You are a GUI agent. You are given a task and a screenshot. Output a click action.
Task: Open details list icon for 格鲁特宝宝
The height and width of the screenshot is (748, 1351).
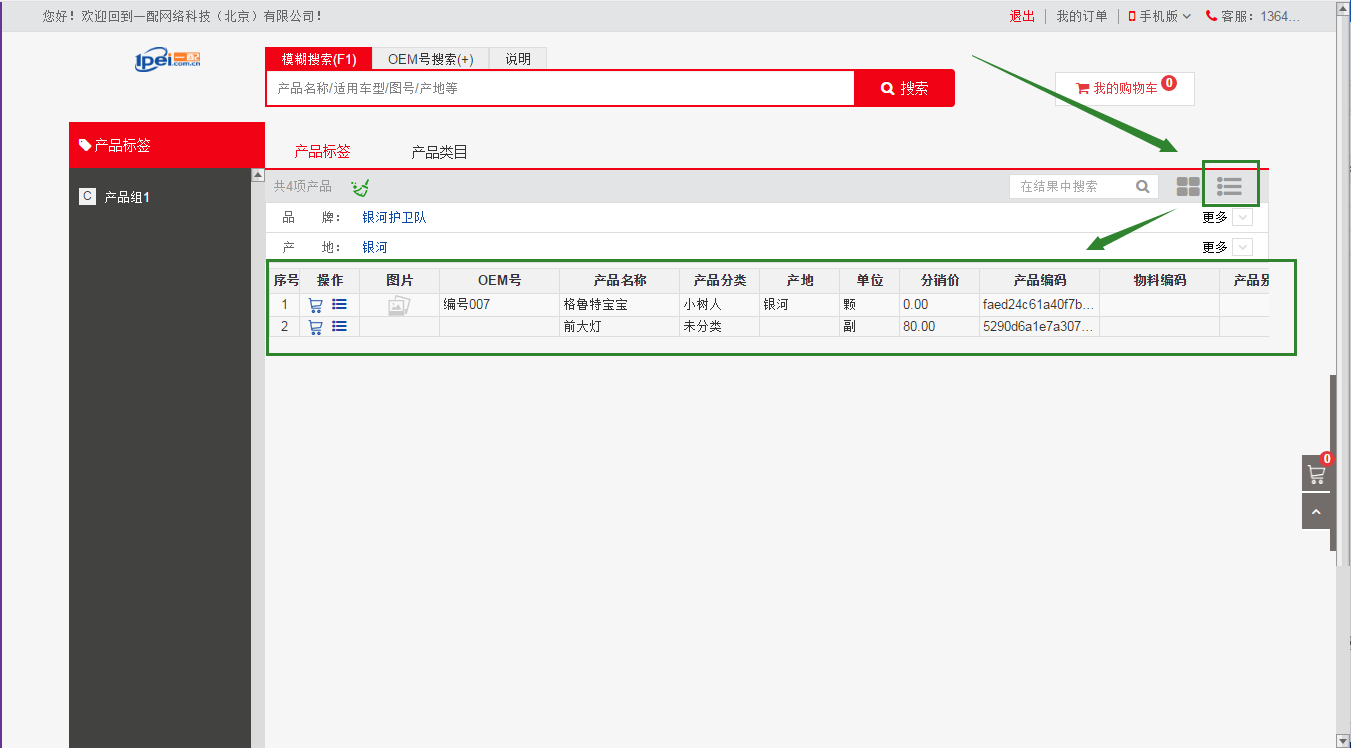[x=339, y=304]
